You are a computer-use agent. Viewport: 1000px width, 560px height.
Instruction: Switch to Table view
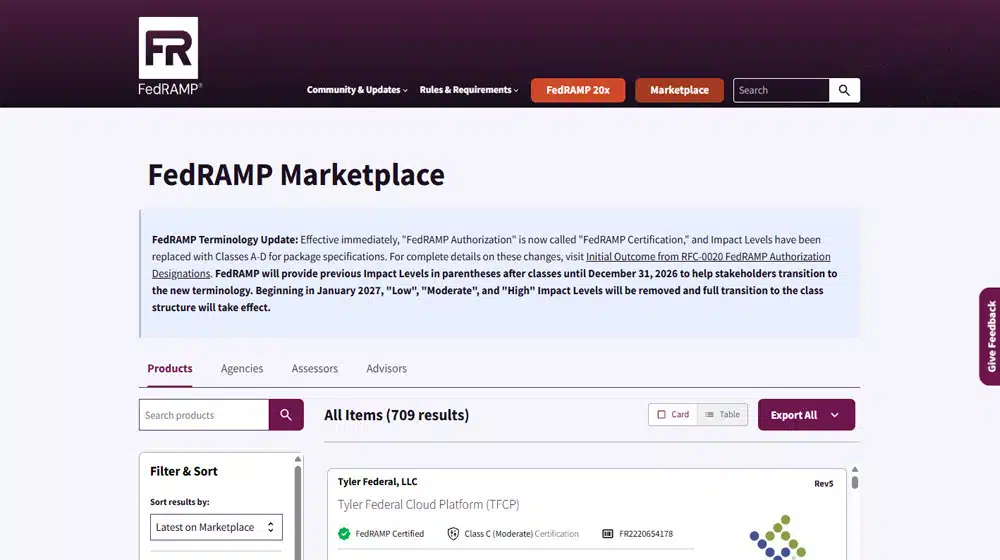tap(723, 415)
